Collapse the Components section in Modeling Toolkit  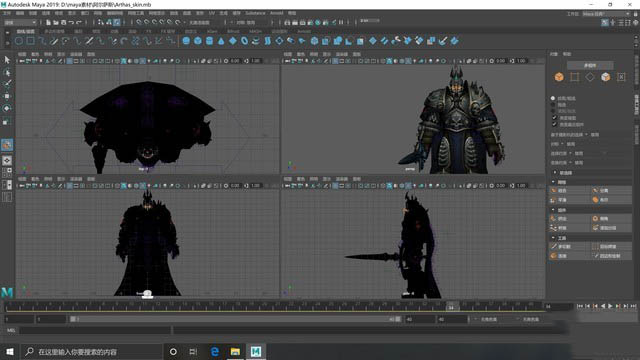click(553, 210)
